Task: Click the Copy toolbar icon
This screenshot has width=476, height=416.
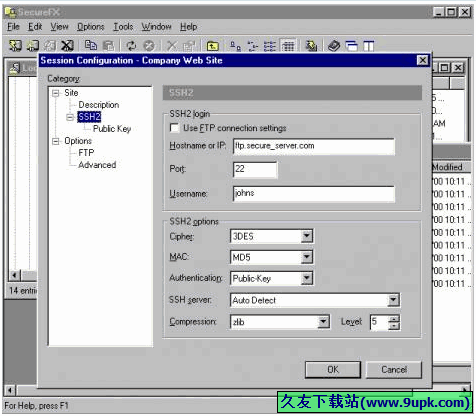Action: click(91, 46)
